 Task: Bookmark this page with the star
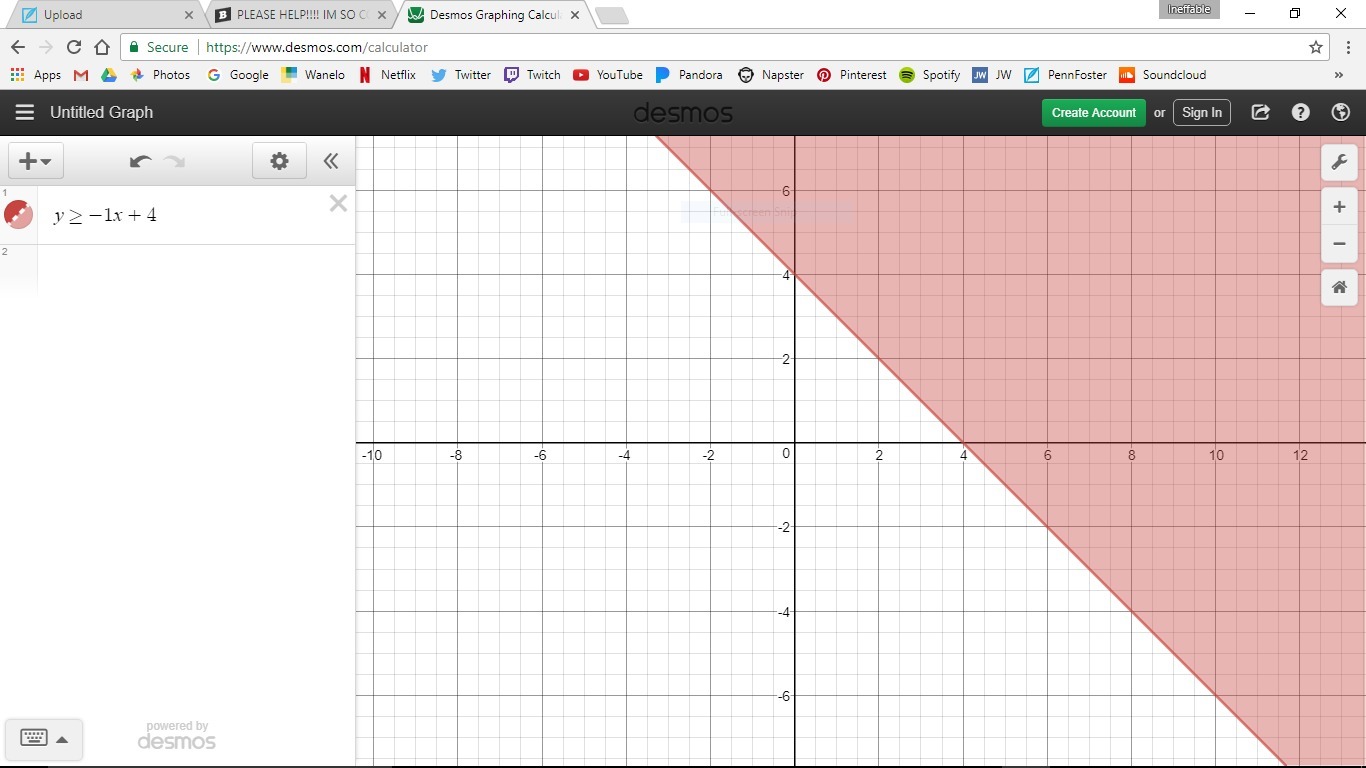pyautogui.click(x=1316, y=47)
